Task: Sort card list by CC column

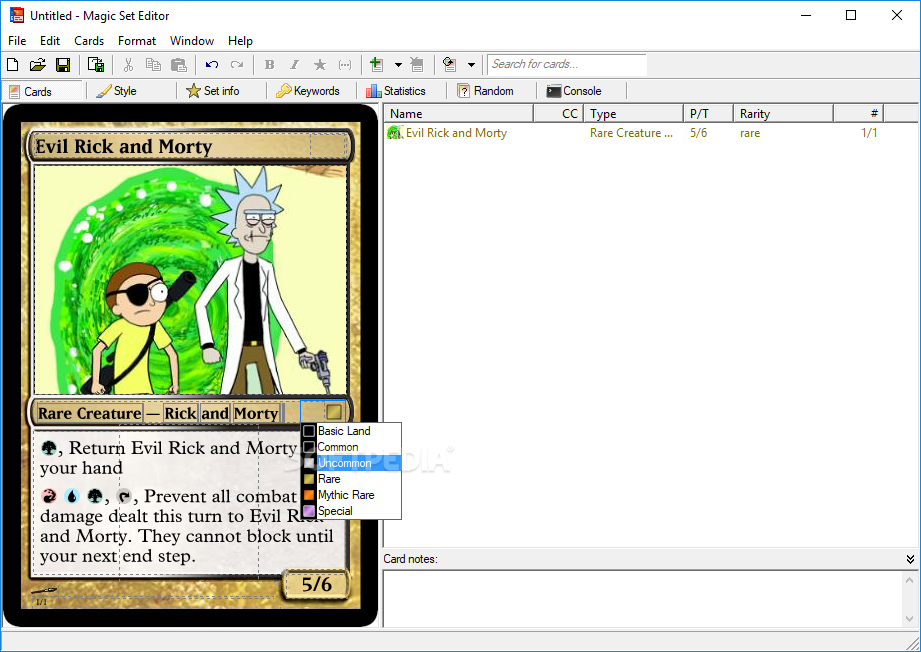Action: tap(559, 113)
